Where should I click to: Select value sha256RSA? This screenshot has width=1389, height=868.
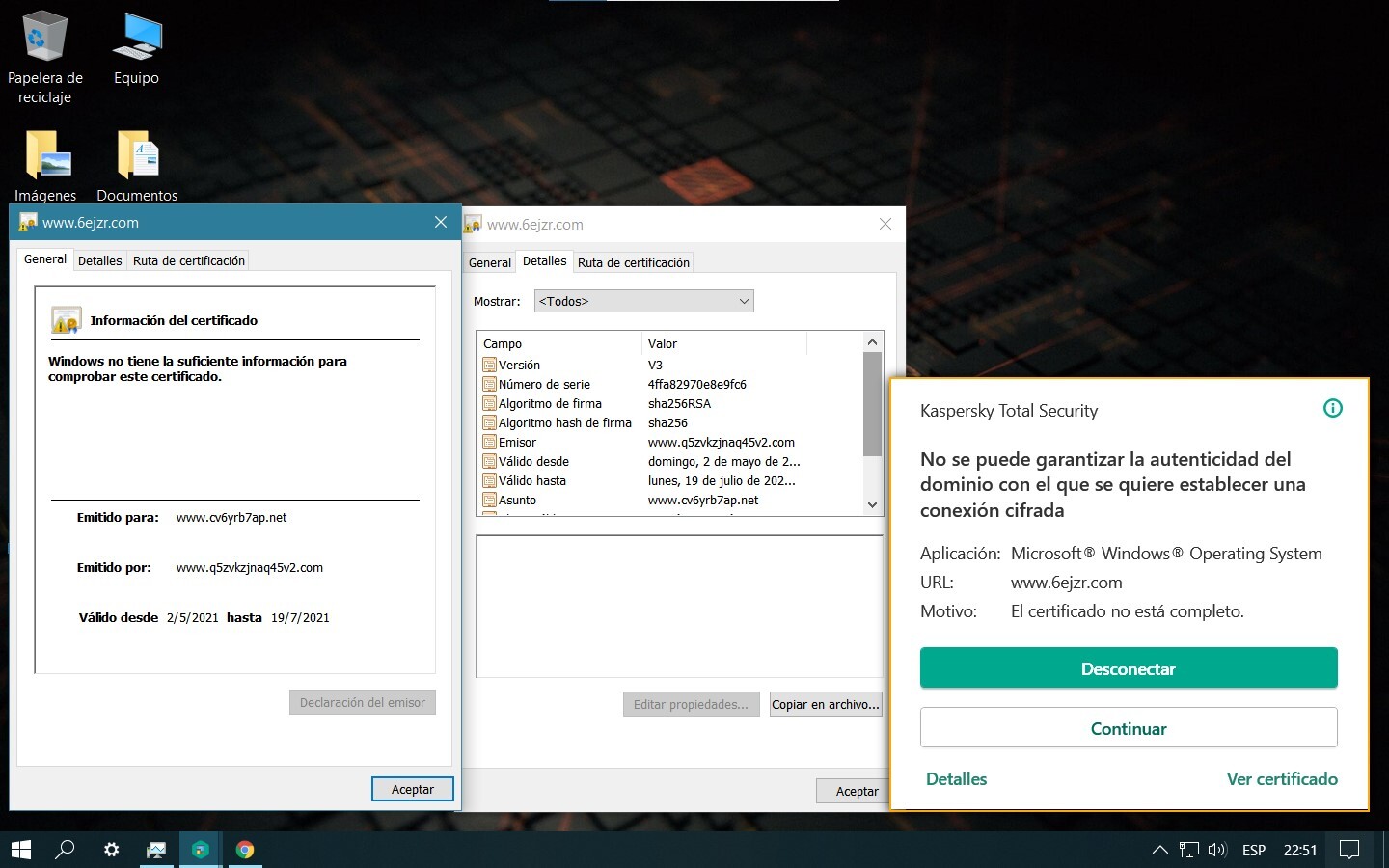[679, 403]
